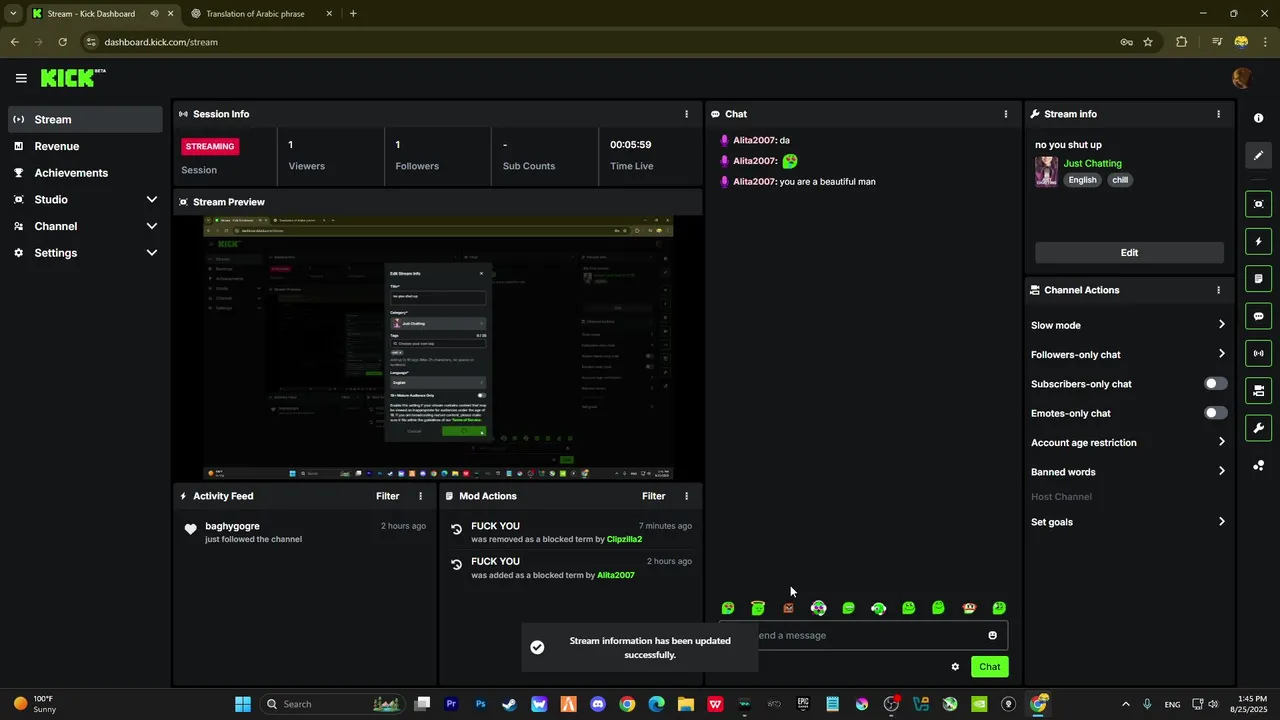The image size is (1280, 720).
Task: Insert the halo angel emote
Action: click(758, 608)
